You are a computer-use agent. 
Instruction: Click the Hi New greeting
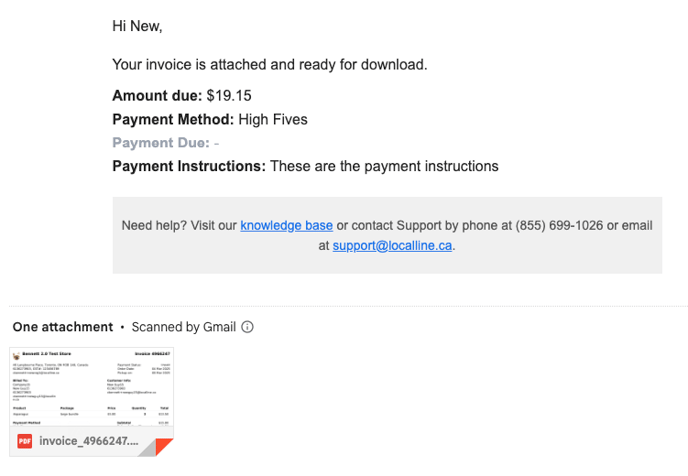[137, 26]
